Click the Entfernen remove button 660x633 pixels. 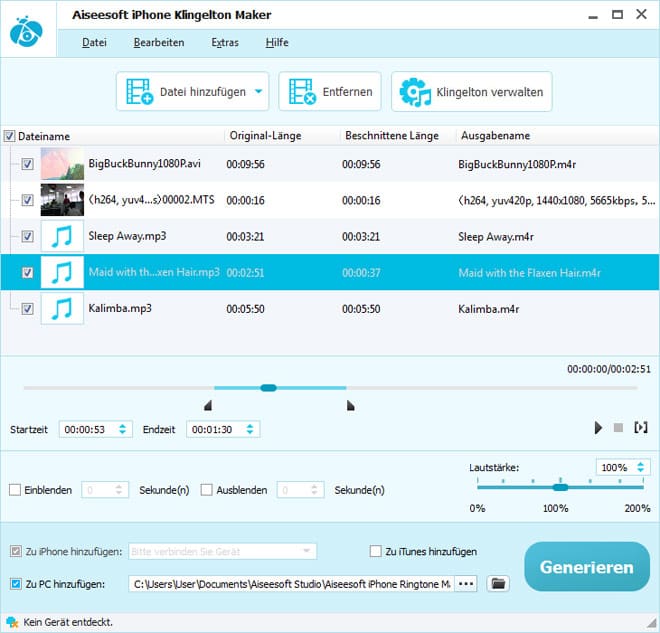pos(331,93)
